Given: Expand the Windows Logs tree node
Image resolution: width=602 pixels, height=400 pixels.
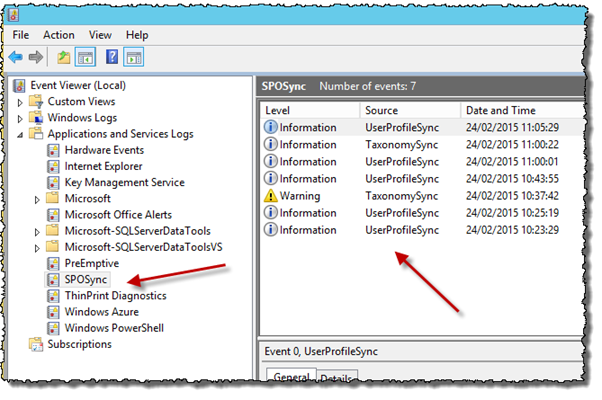Looking at the screenshot, I should [20, 119].
